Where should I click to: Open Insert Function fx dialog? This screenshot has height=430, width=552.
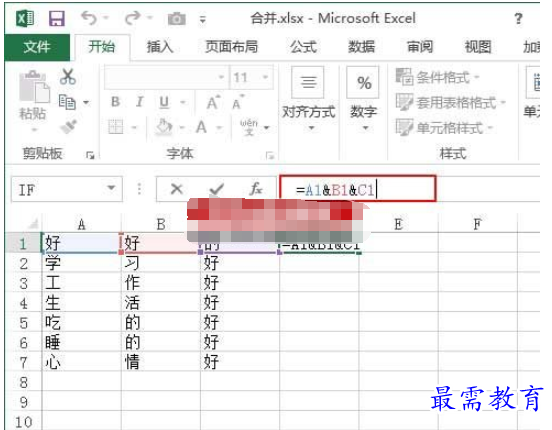tap(256, 189)
